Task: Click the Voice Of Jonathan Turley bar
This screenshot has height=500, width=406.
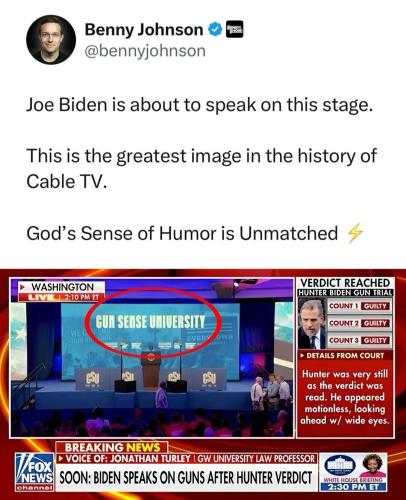Action: [186, 459]
